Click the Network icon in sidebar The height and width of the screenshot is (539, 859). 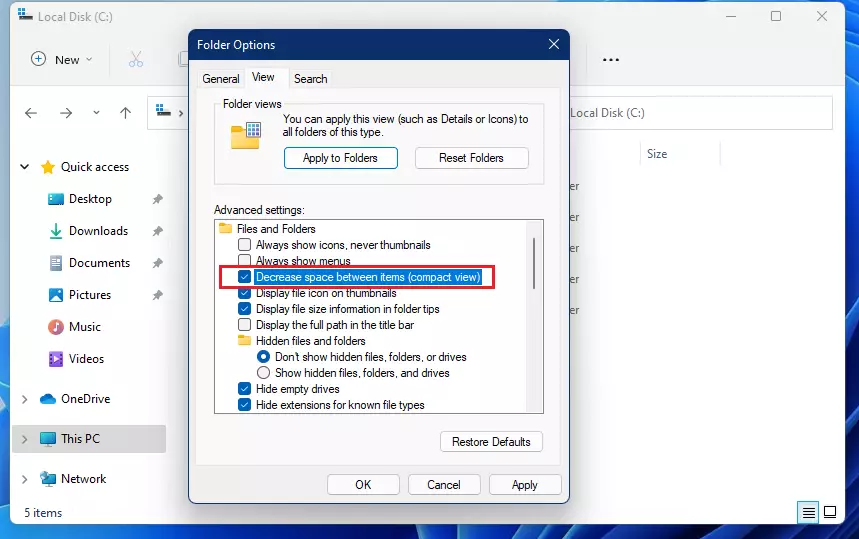point(48,479)
